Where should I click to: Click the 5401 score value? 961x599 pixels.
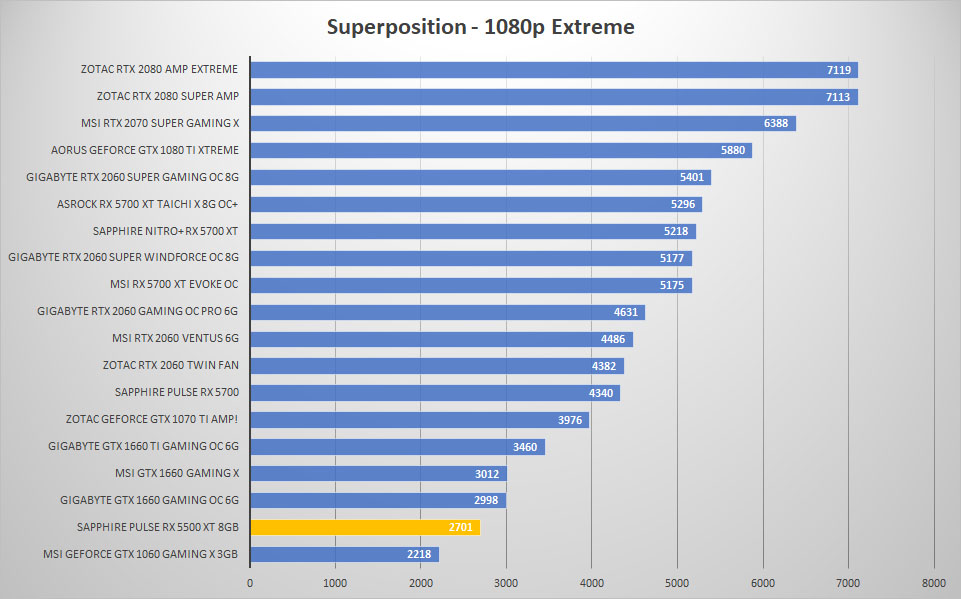pyautogui.click(x=691, y=177)
